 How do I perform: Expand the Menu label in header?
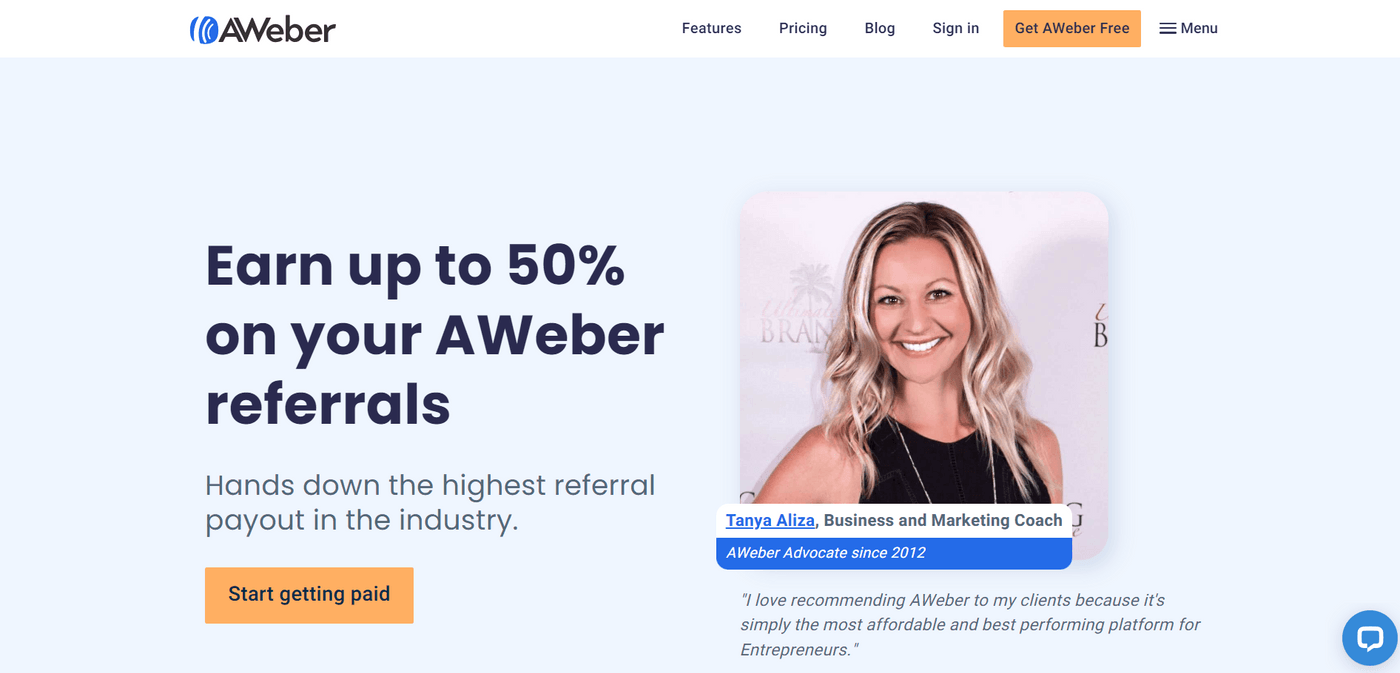(1199, 28)
